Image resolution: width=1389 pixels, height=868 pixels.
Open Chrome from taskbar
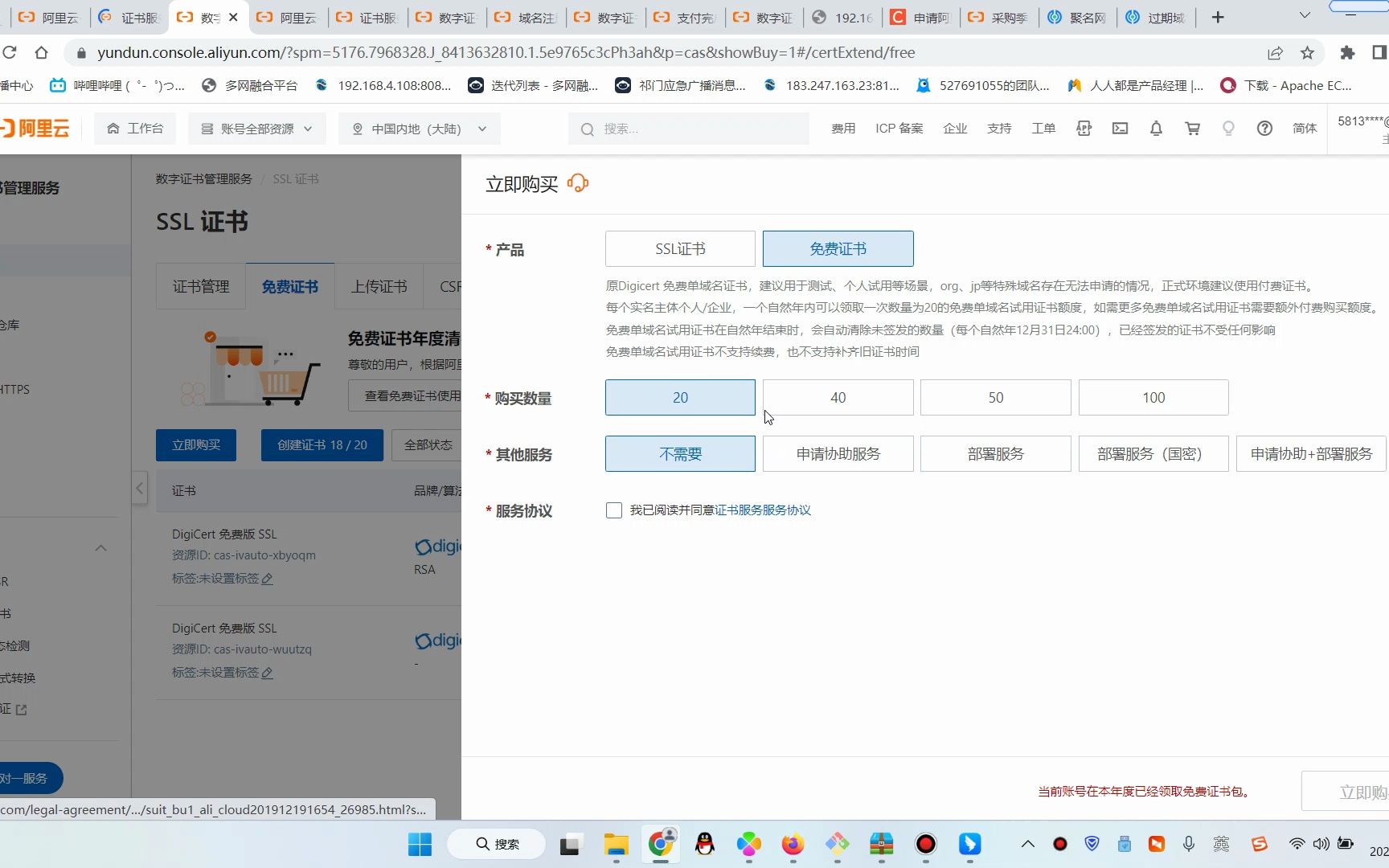(661, 843)
